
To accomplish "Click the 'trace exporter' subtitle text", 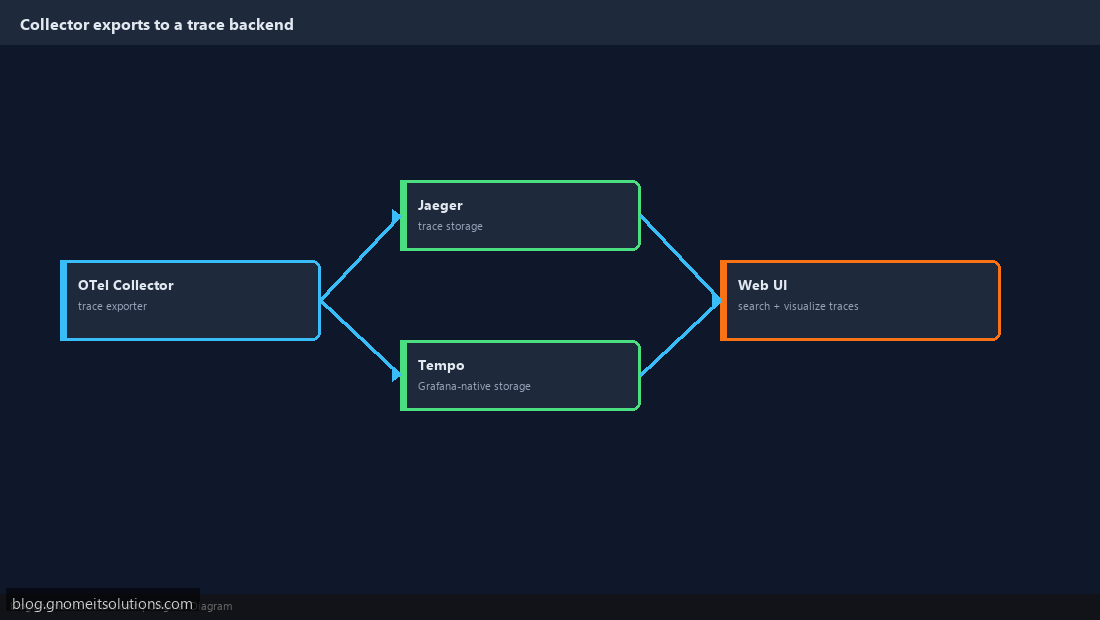I will click(x=112, y=306).
